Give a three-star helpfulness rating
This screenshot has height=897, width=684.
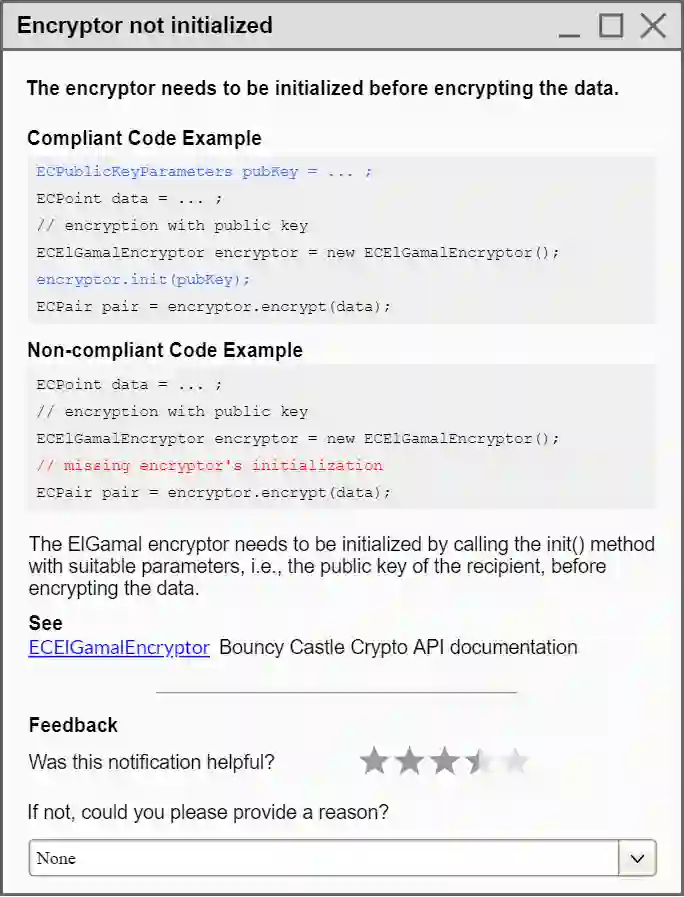[x=444, y=762]
